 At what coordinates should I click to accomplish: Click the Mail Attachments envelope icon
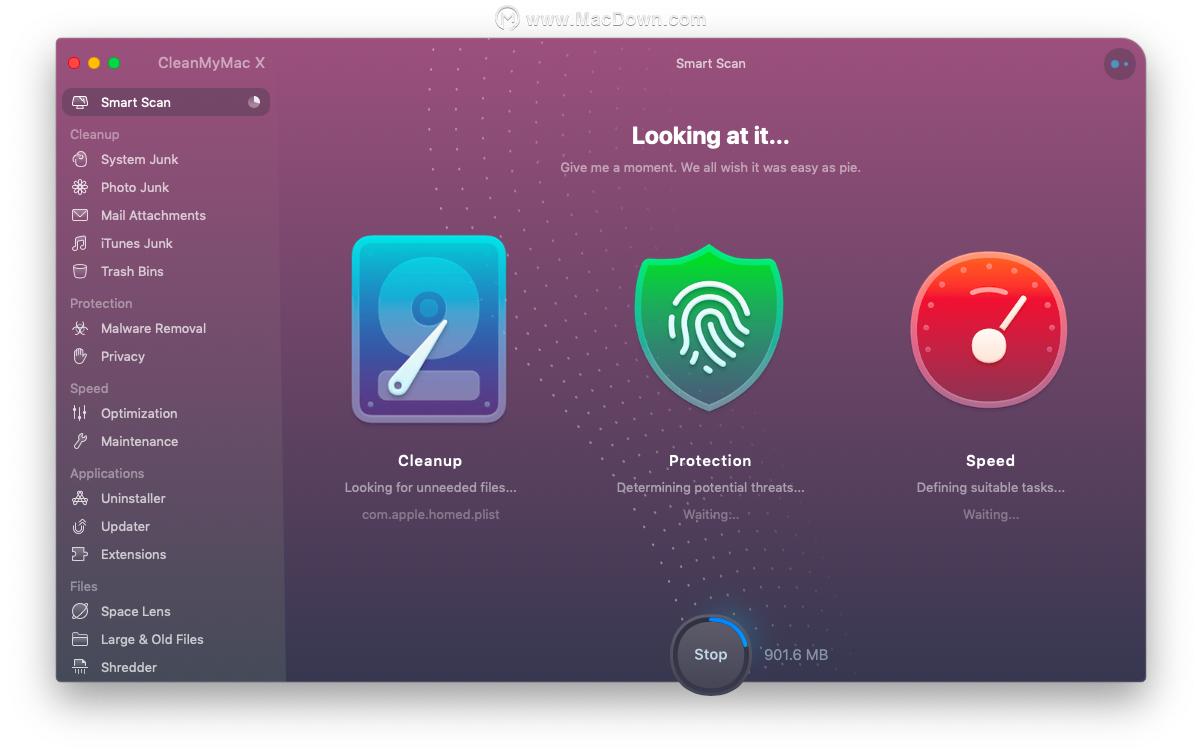point(80,215)
